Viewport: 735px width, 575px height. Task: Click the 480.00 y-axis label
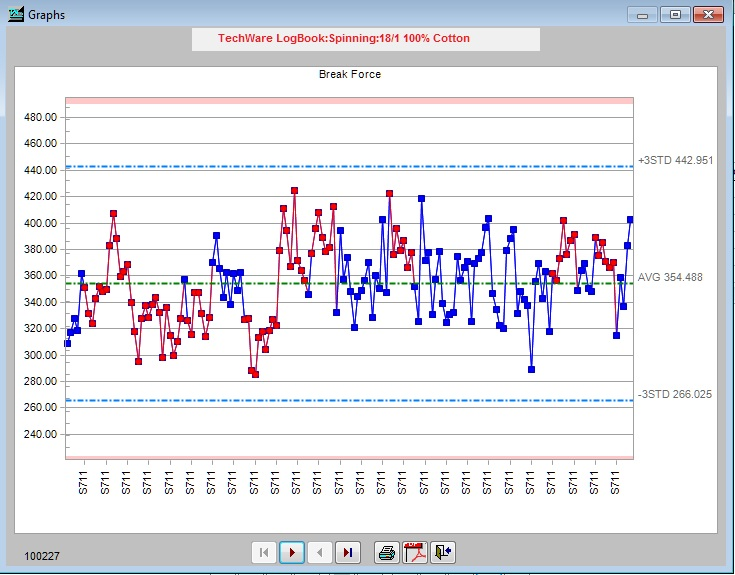40,117
